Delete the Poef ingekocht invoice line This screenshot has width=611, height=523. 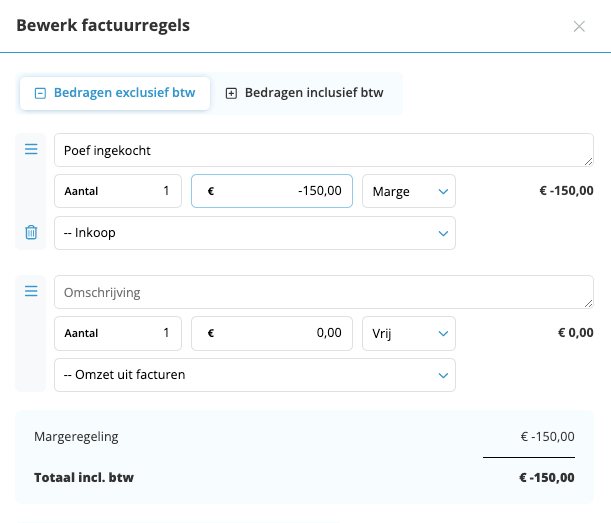point(31,232)
